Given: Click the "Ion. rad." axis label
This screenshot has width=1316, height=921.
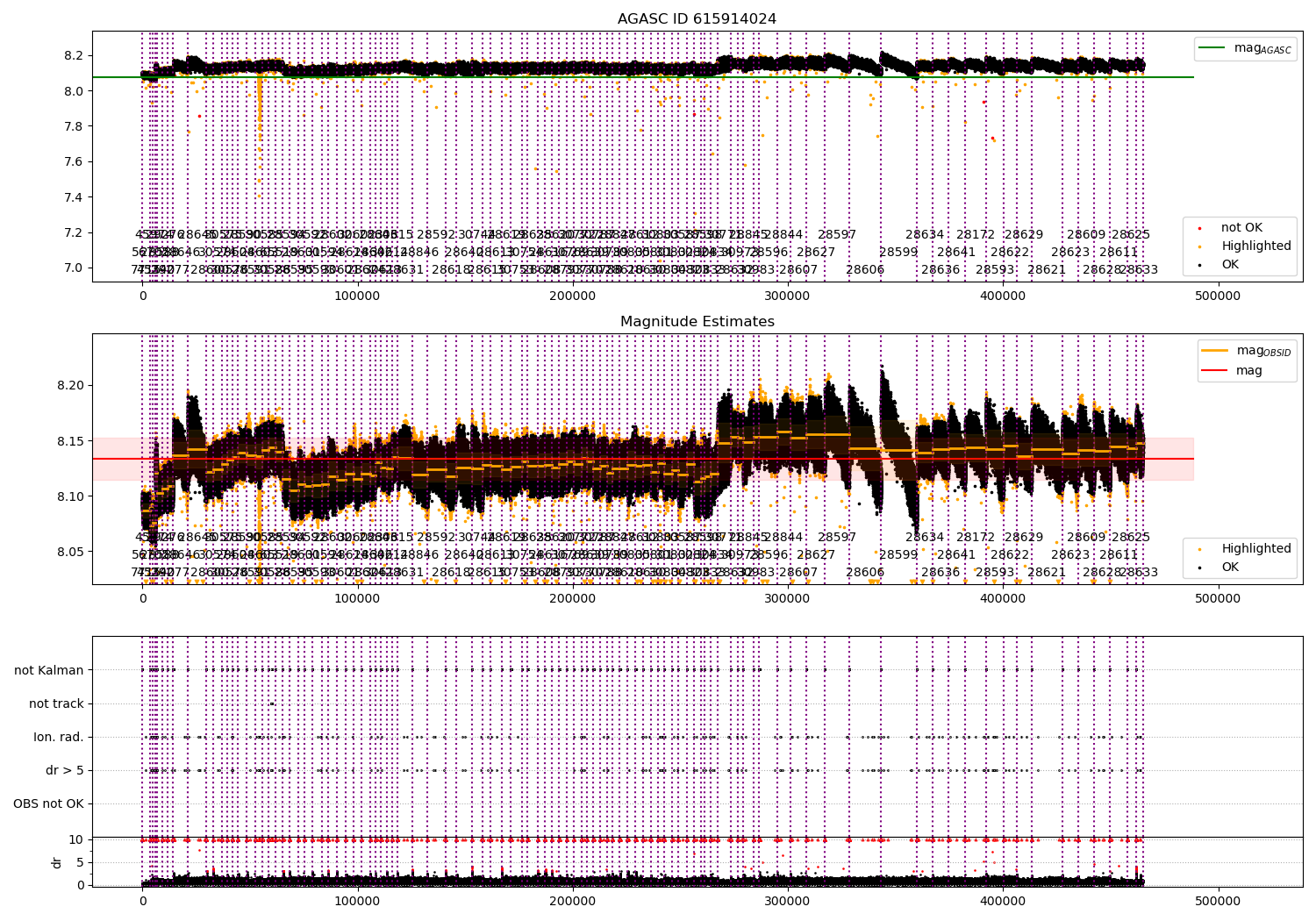Looking at the screenshot, I should tap(59, 737).
